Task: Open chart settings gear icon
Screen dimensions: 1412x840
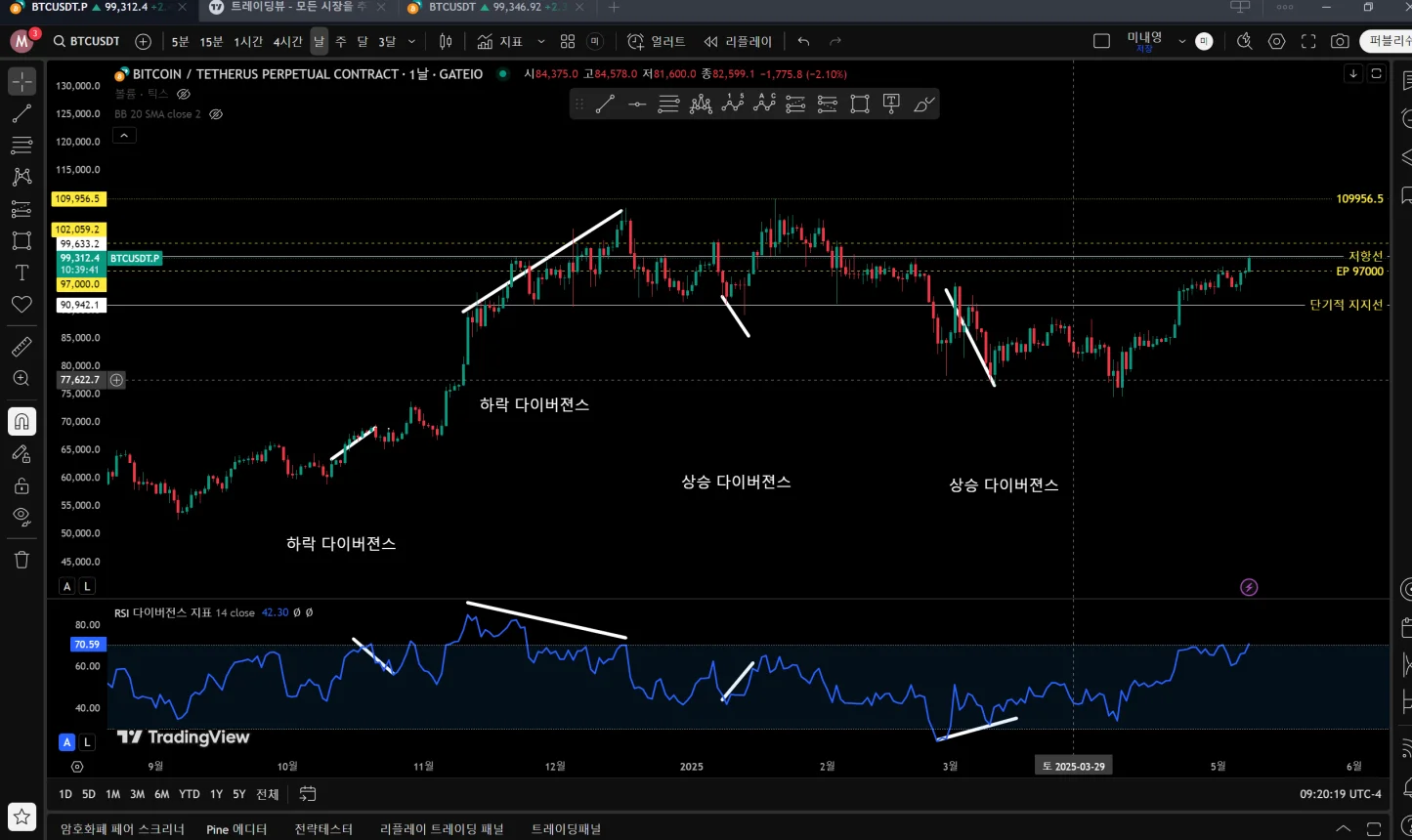Action: coord(1276,41)
